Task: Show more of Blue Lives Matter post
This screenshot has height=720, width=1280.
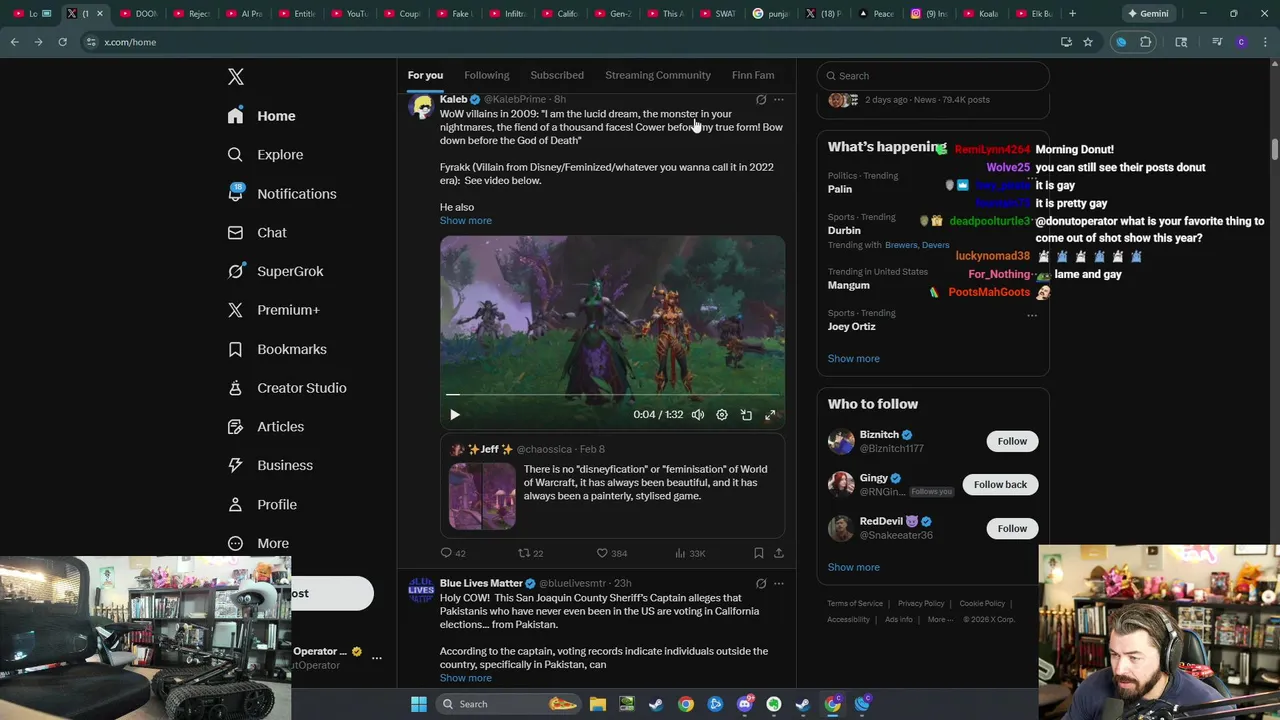Action: [x=466, y=678]
